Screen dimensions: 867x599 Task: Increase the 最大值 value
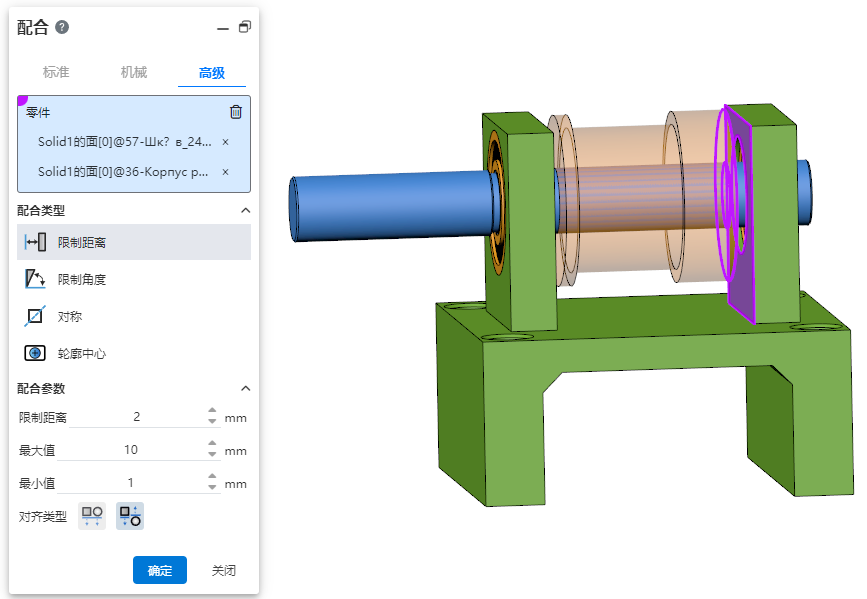(x=212, y=444)
